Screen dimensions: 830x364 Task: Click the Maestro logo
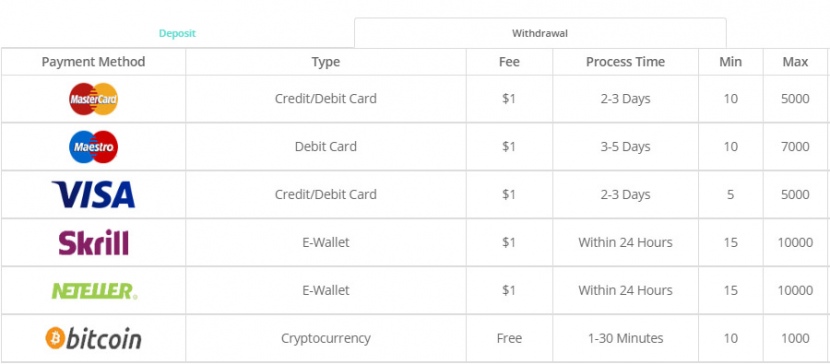(x=94, y=147)
